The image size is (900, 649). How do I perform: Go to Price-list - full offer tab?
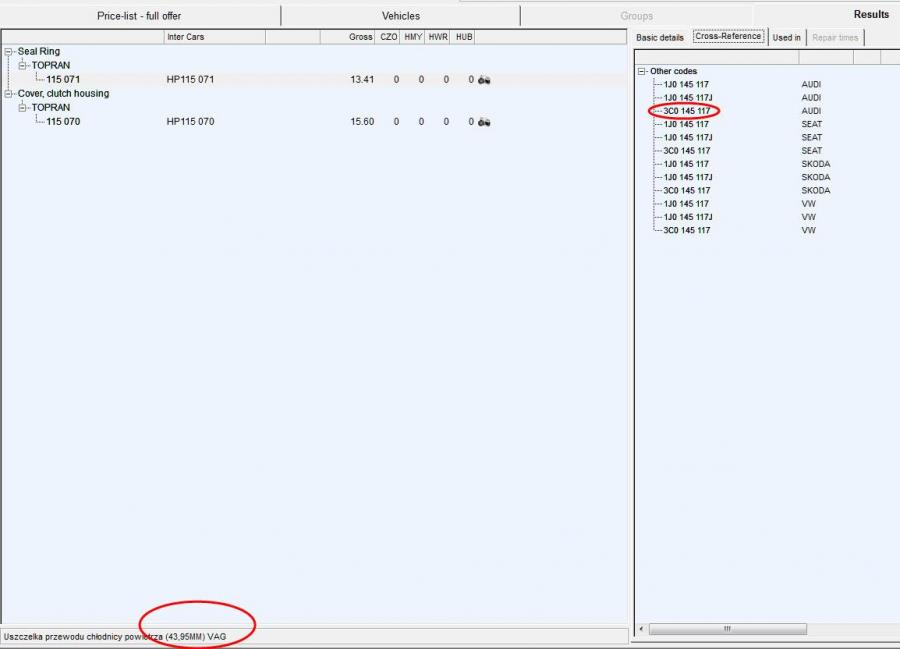(x=139, y=16)
